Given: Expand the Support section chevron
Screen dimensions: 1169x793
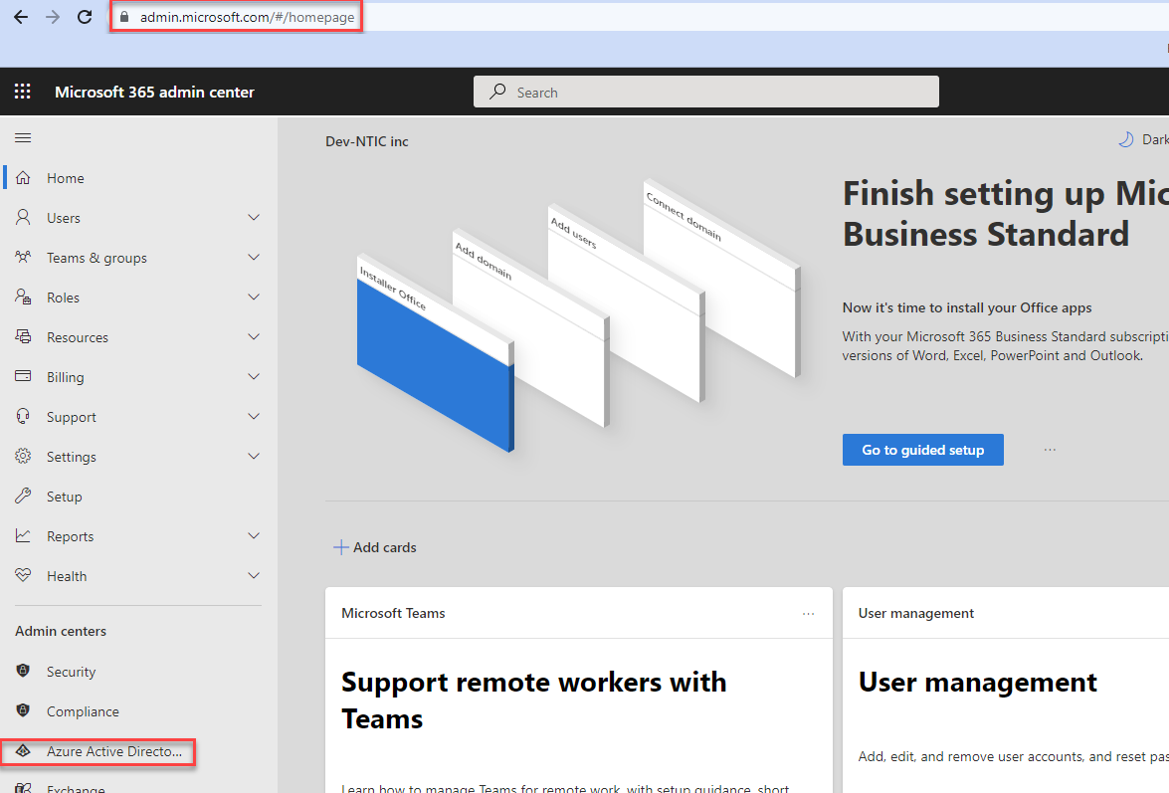Looking at the screenshot, I should [x=253, y=417].
